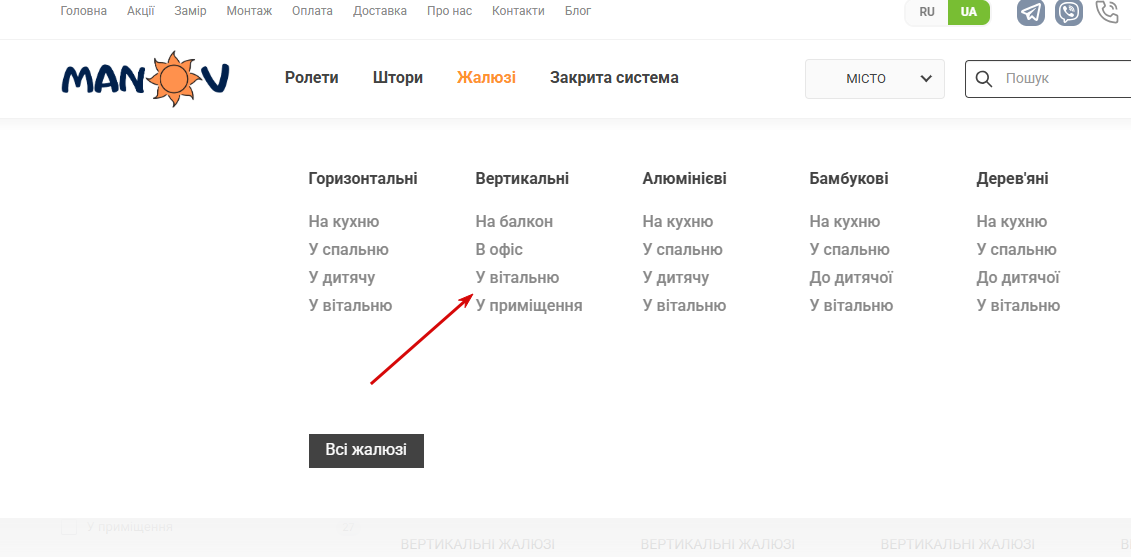Open the 'Бамбукові' blinds category
Screen dimensions: 1131x557
click(x=848, y=179)
